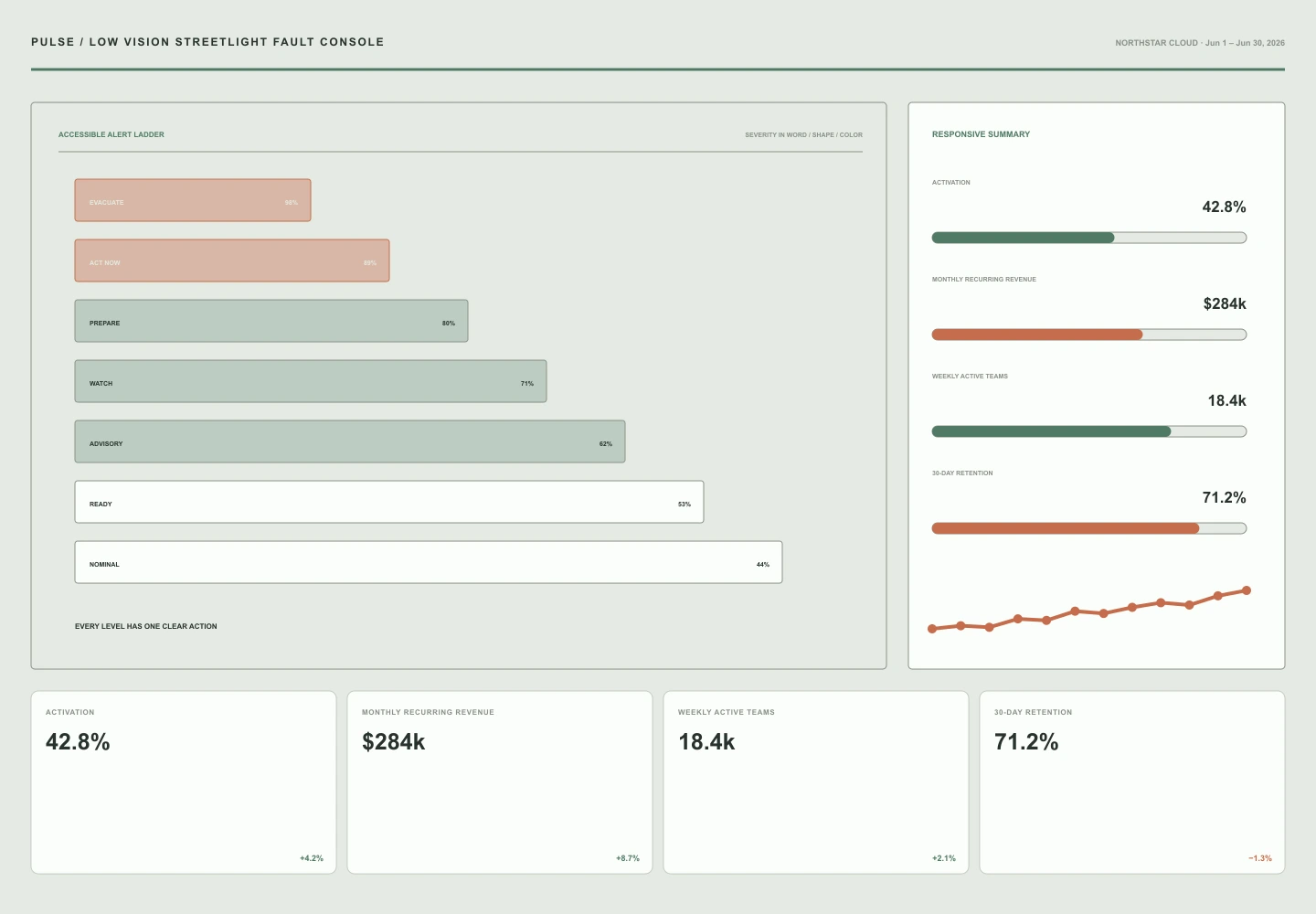Click the first point on the trend line

(x=932, y=629)
